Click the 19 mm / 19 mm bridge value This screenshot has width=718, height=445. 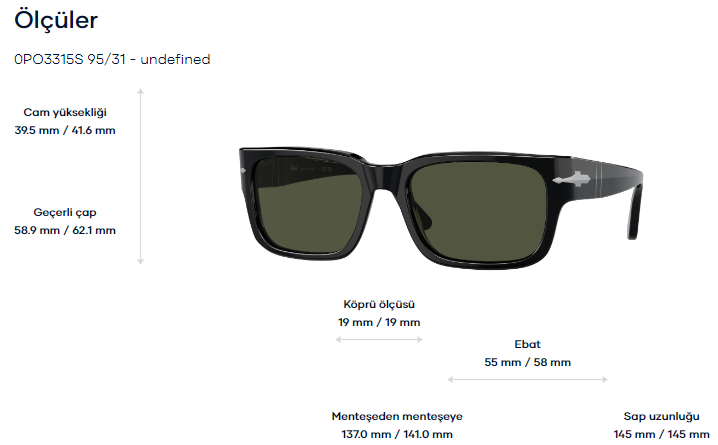point(379,322)
